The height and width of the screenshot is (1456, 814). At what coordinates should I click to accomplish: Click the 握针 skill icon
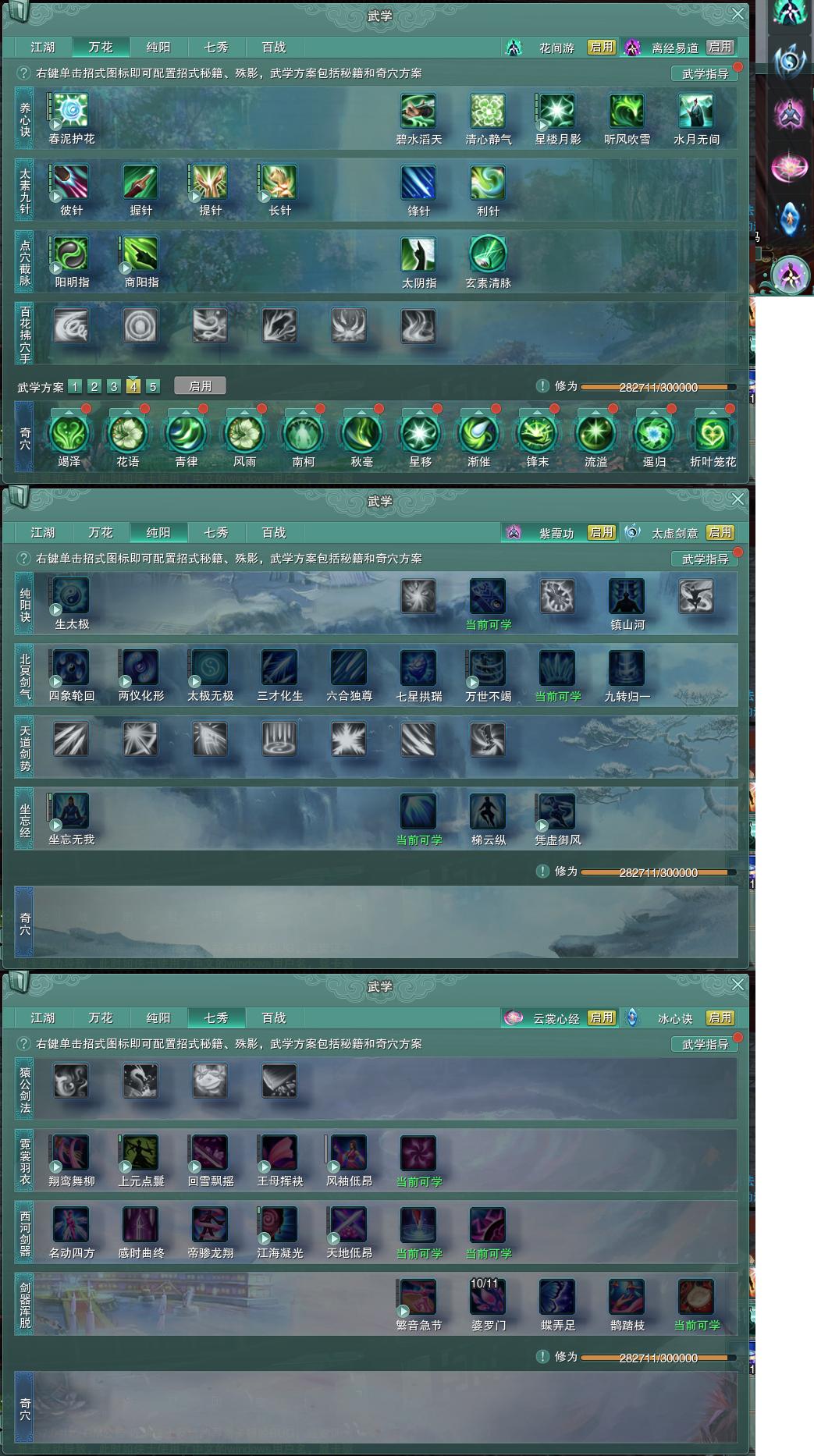tap(140, 183)
